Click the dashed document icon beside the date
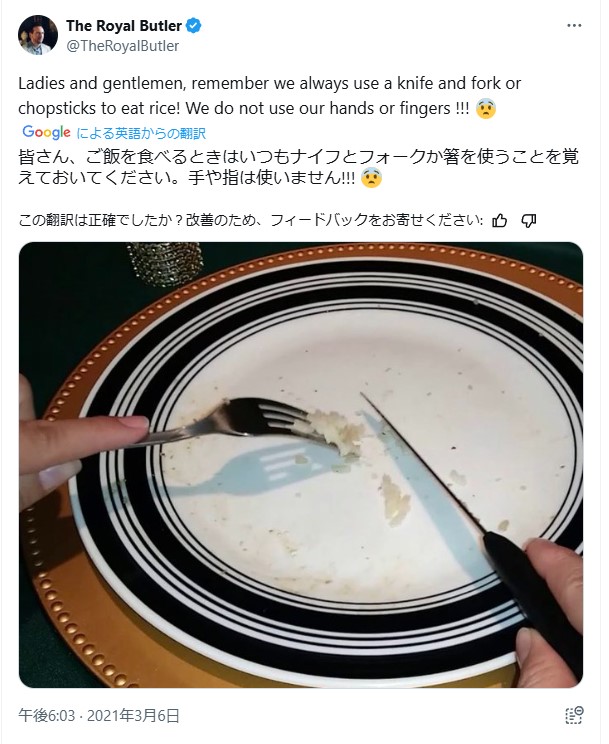This screenshot has width=609, height=744. pyautogui.click(x=574, y=715)
